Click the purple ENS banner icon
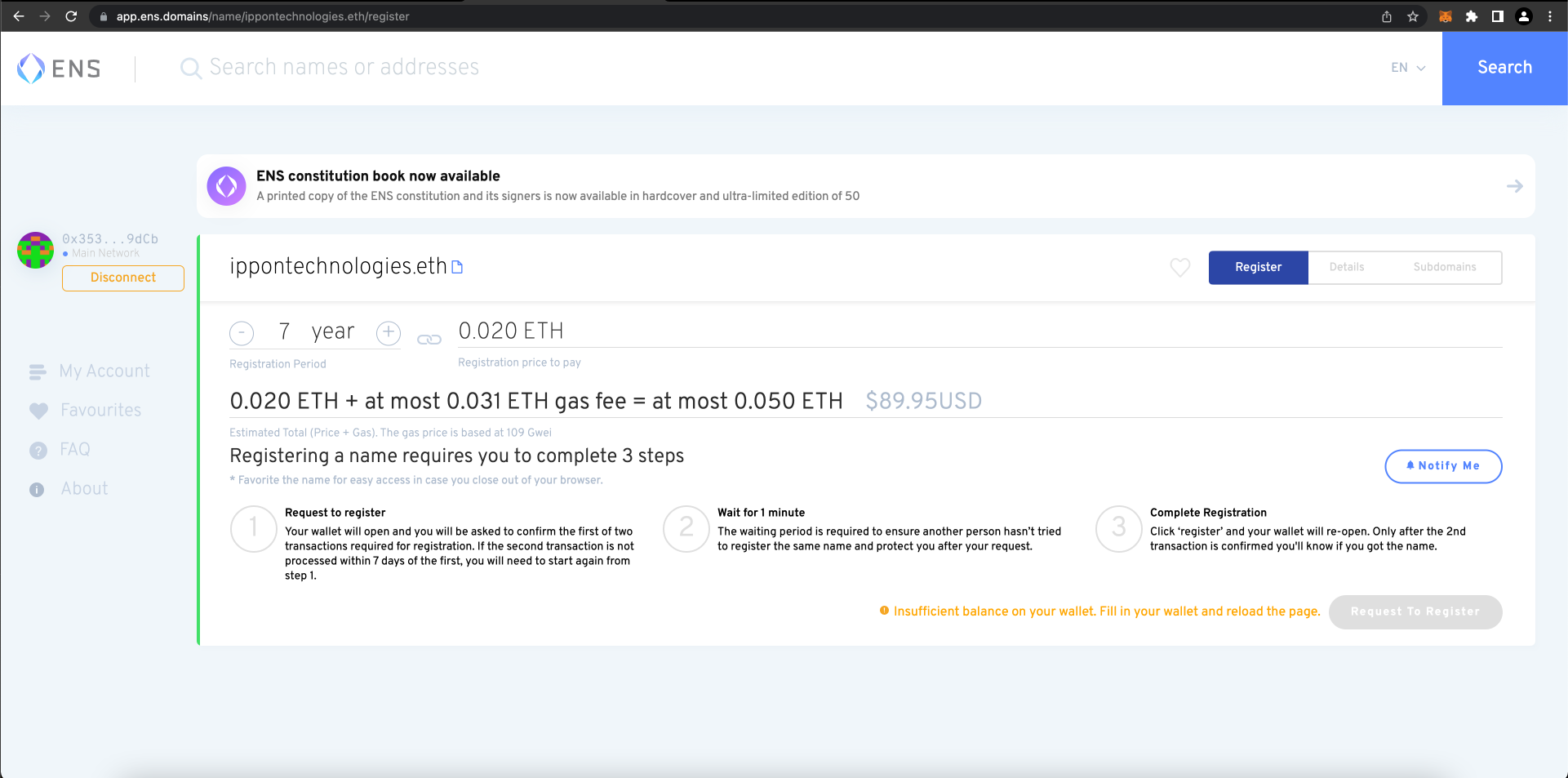The height and width of the screenshot is (778, 1568). [226, 186]
